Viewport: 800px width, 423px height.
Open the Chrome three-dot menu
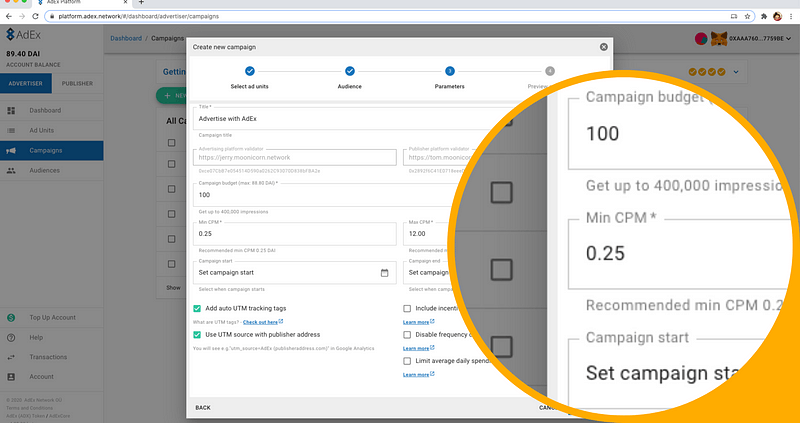[x=791, y=16]
